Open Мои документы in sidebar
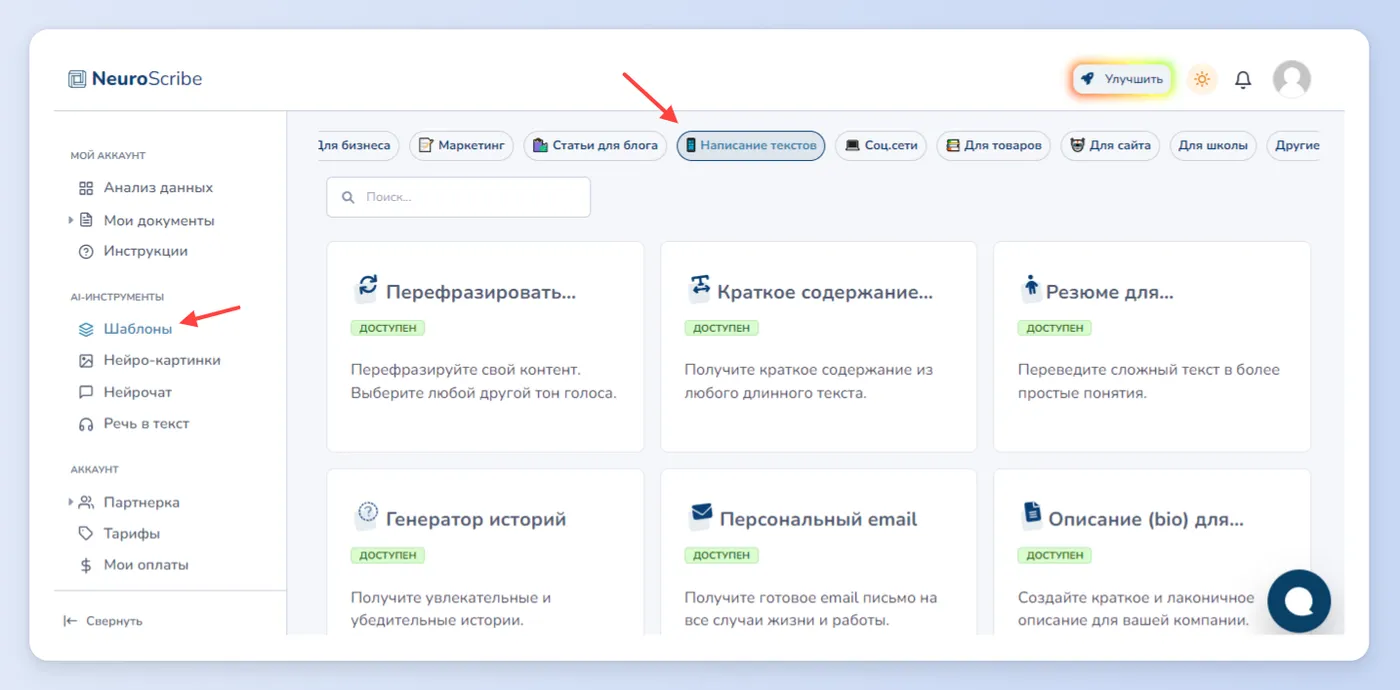 tap(159, 220)
